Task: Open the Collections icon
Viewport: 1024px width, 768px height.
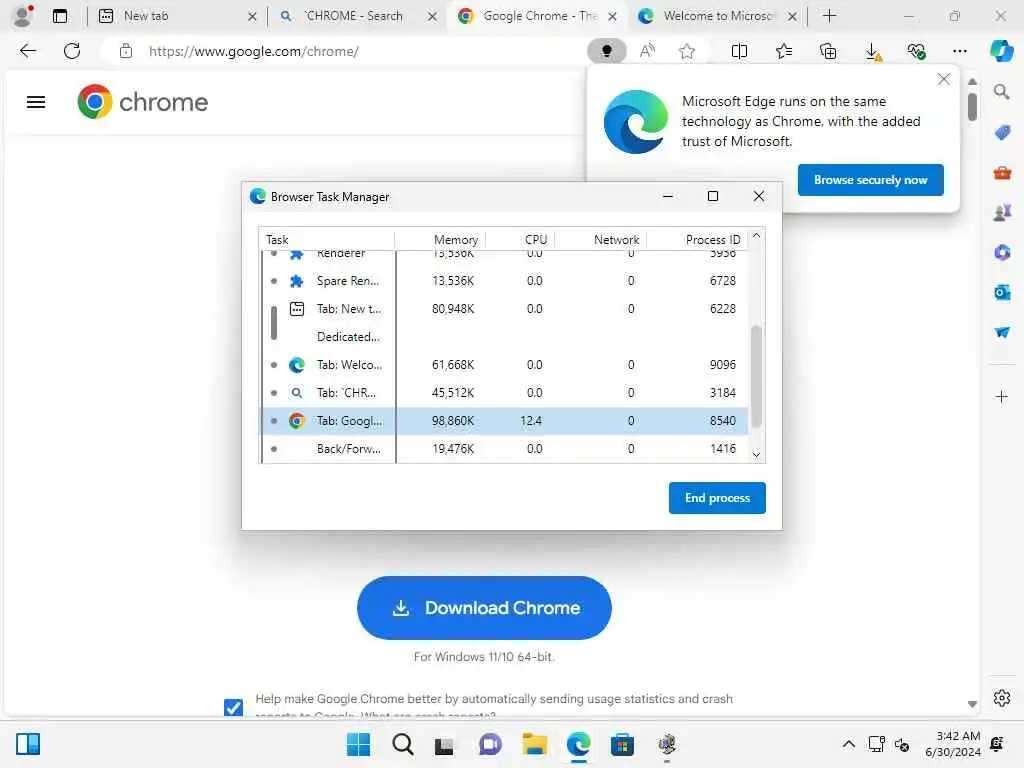Action: (x=827, y=51)
